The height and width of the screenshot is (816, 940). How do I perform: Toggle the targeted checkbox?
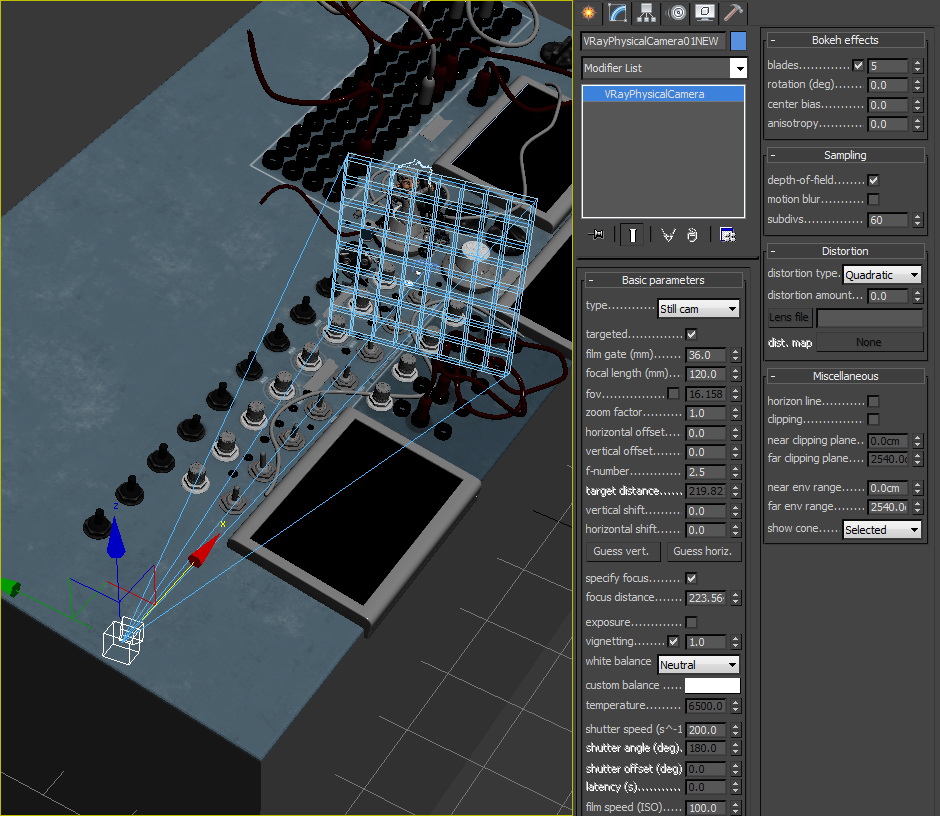pyautogui.click(x=691, y=334)
